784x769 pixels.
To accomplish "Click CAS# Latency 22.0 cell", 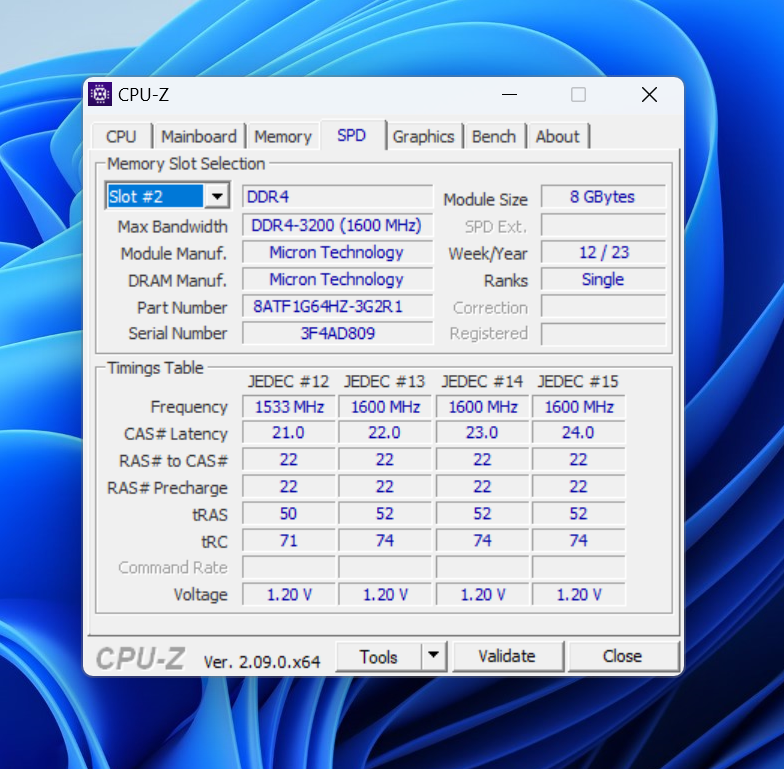I will coord(385,432).
